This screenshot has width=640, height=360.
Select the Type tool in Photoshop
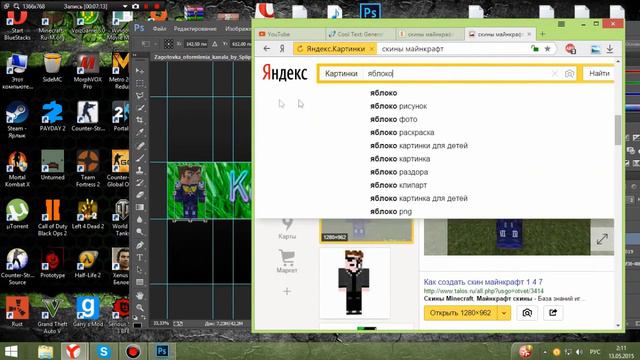(140, 257)
